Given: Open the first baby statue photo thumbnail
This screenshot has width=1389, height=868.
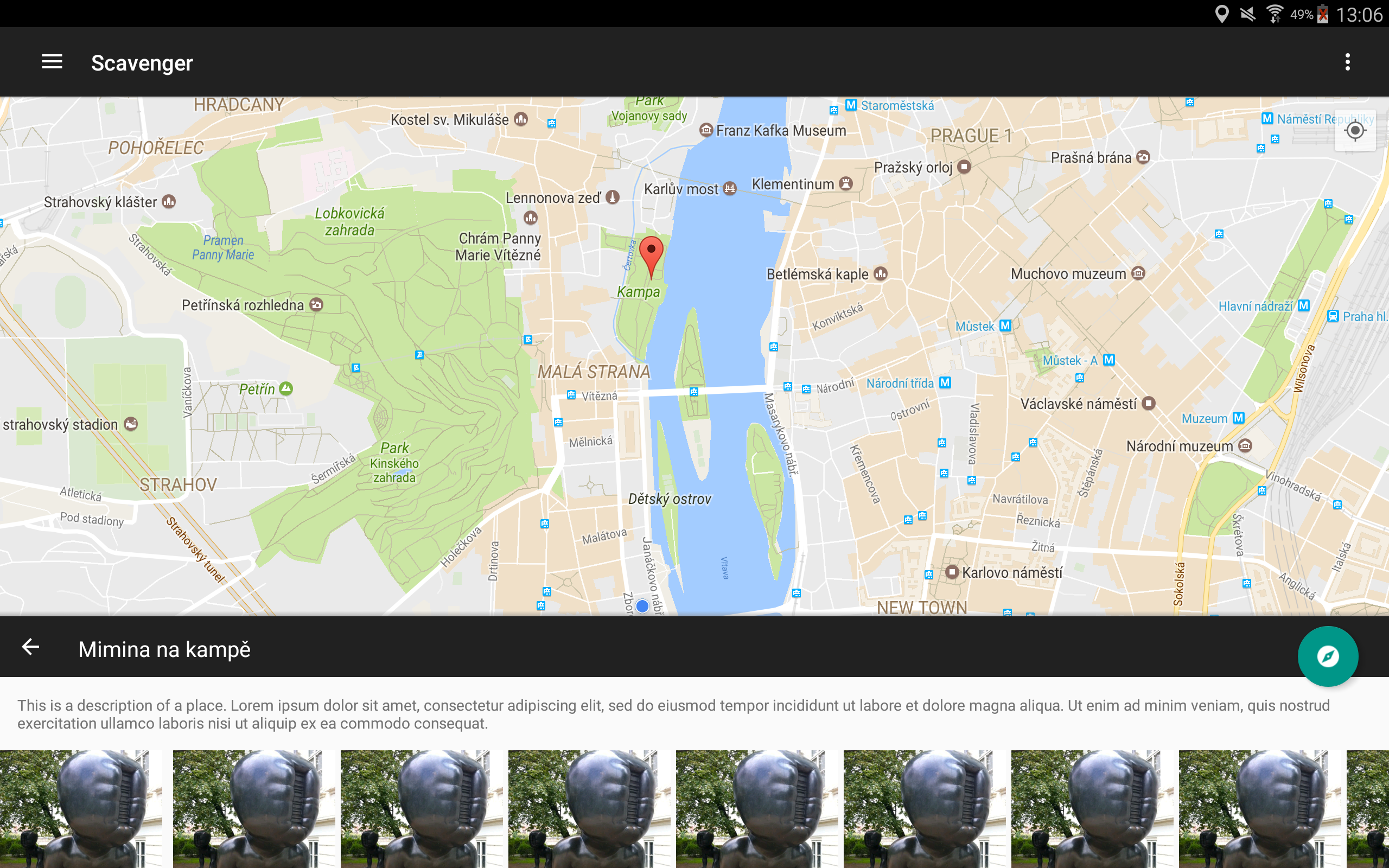Looking at the screenshot, I should [80, 808].
